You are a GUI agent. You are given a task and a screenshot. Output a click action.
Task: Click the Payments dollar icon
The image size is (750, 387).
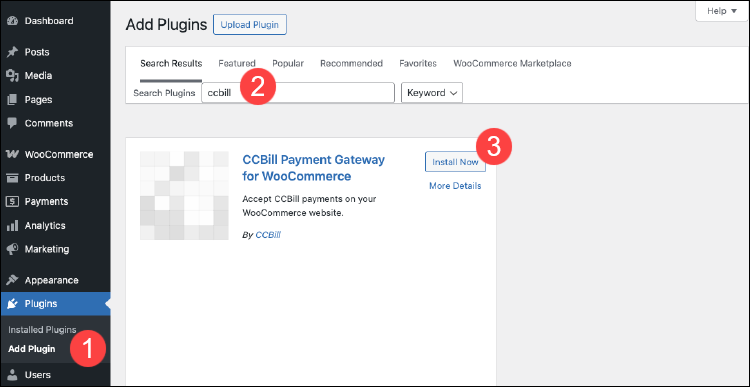pos(12,201)
